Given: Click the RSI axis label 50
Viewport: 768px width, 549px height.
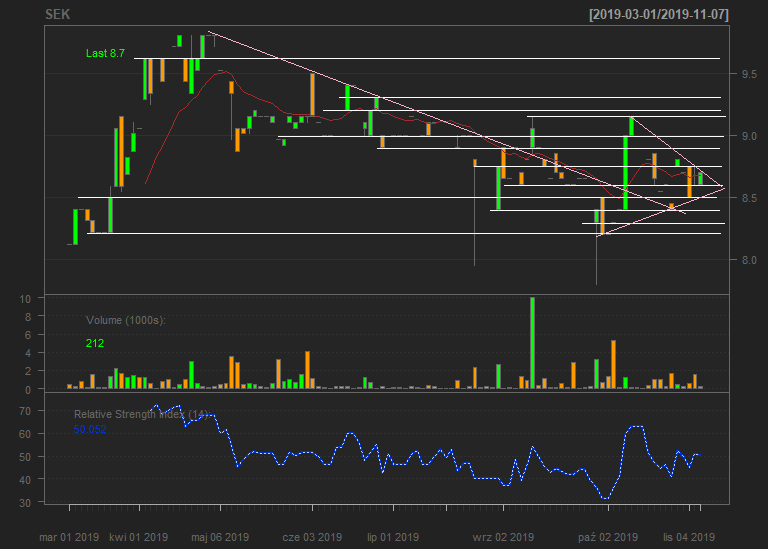Looking at the screenshot, I should [x=25, y=457].
